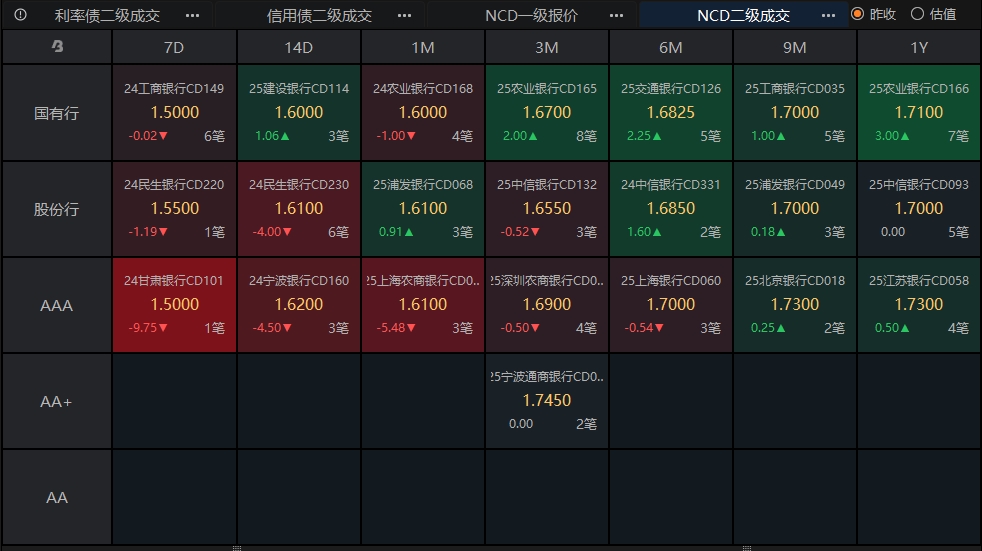
Task: Open more options beside NCD一级报价
Action: (616, 15)
